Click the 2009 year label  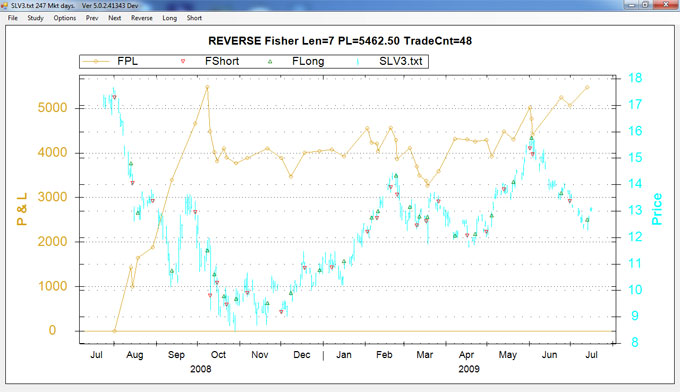point(469,369)
